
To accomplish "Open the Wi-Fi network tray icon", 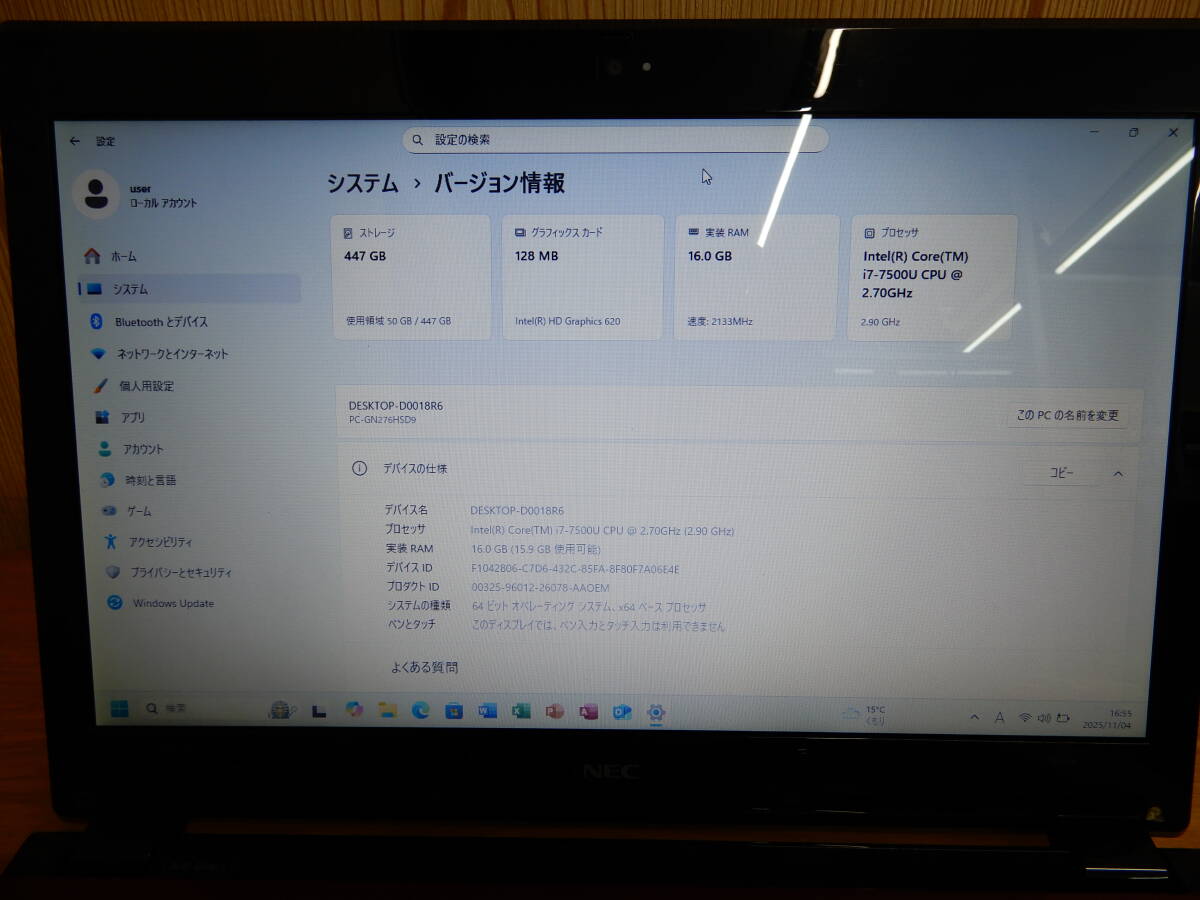I will pyautogui.click(x=1025, y=718).
